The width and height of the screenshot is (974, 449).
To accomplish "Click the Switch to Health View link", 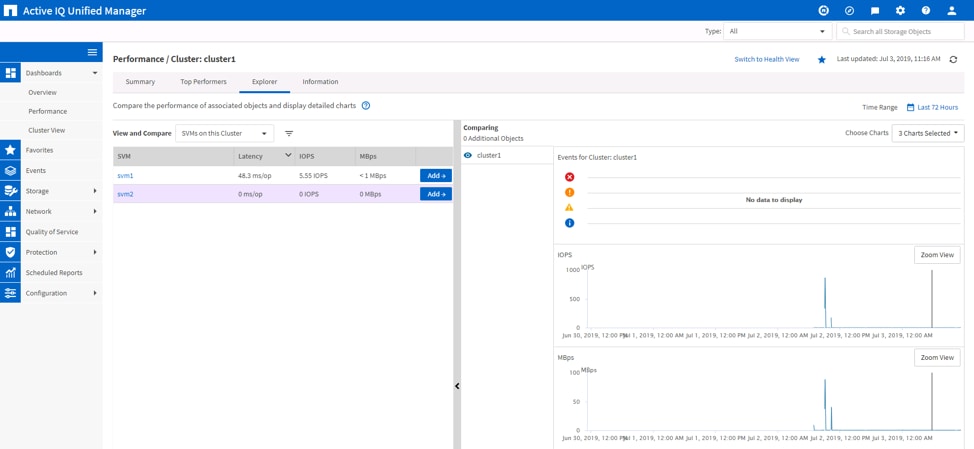I will [x=766, y=60].
